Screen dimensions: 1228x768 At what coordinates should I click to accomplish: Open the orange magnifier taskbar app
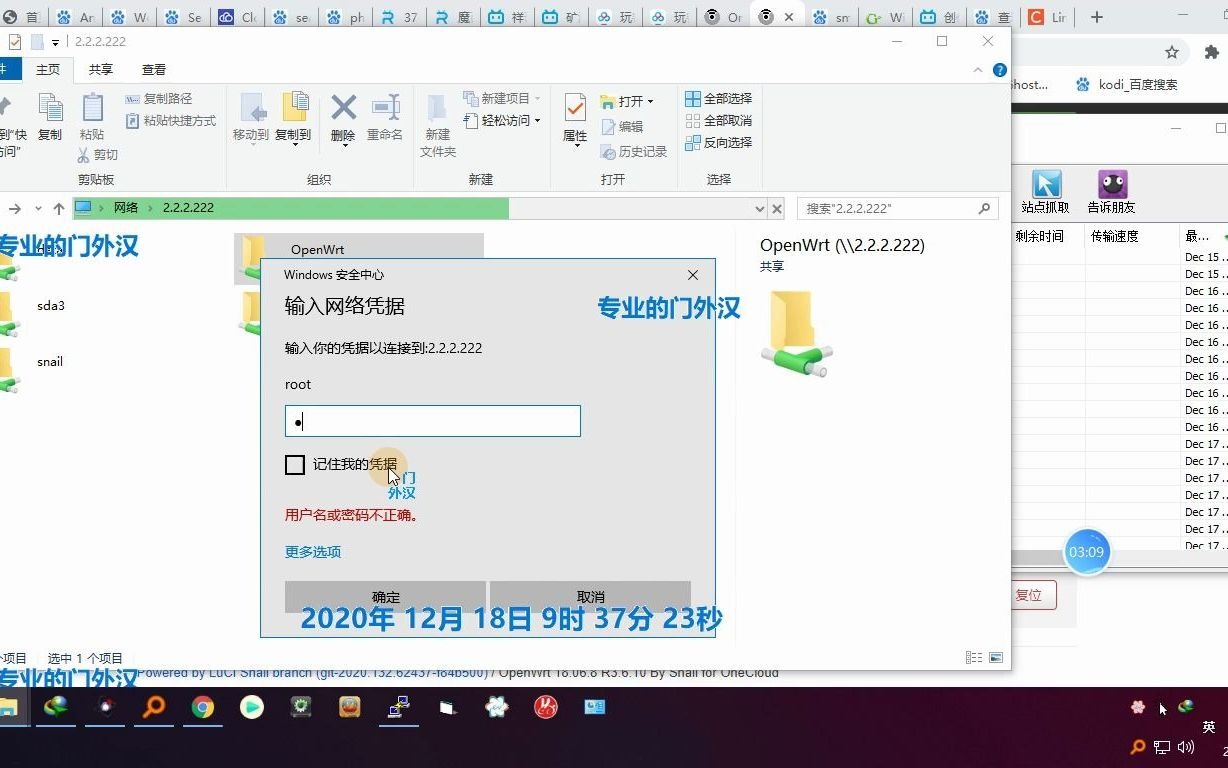click(154, 707)
